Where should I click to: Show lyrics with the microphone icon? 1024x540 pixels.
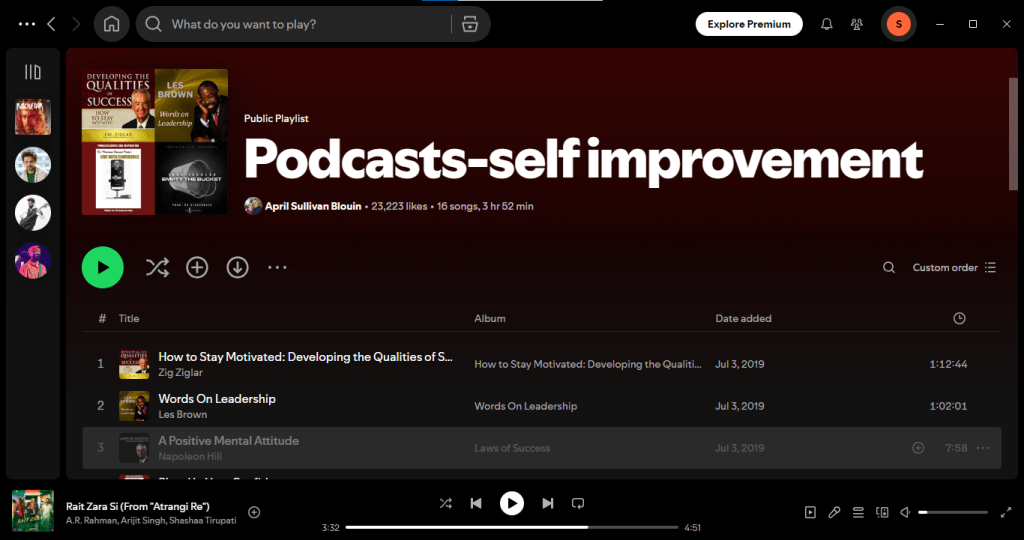(834, 513)
